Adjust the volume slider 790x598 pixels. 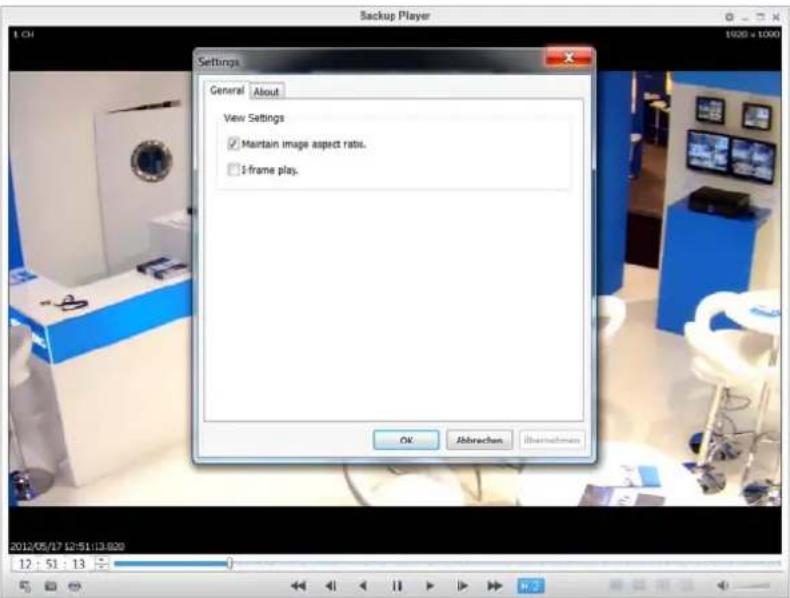(x=752, y=586)
